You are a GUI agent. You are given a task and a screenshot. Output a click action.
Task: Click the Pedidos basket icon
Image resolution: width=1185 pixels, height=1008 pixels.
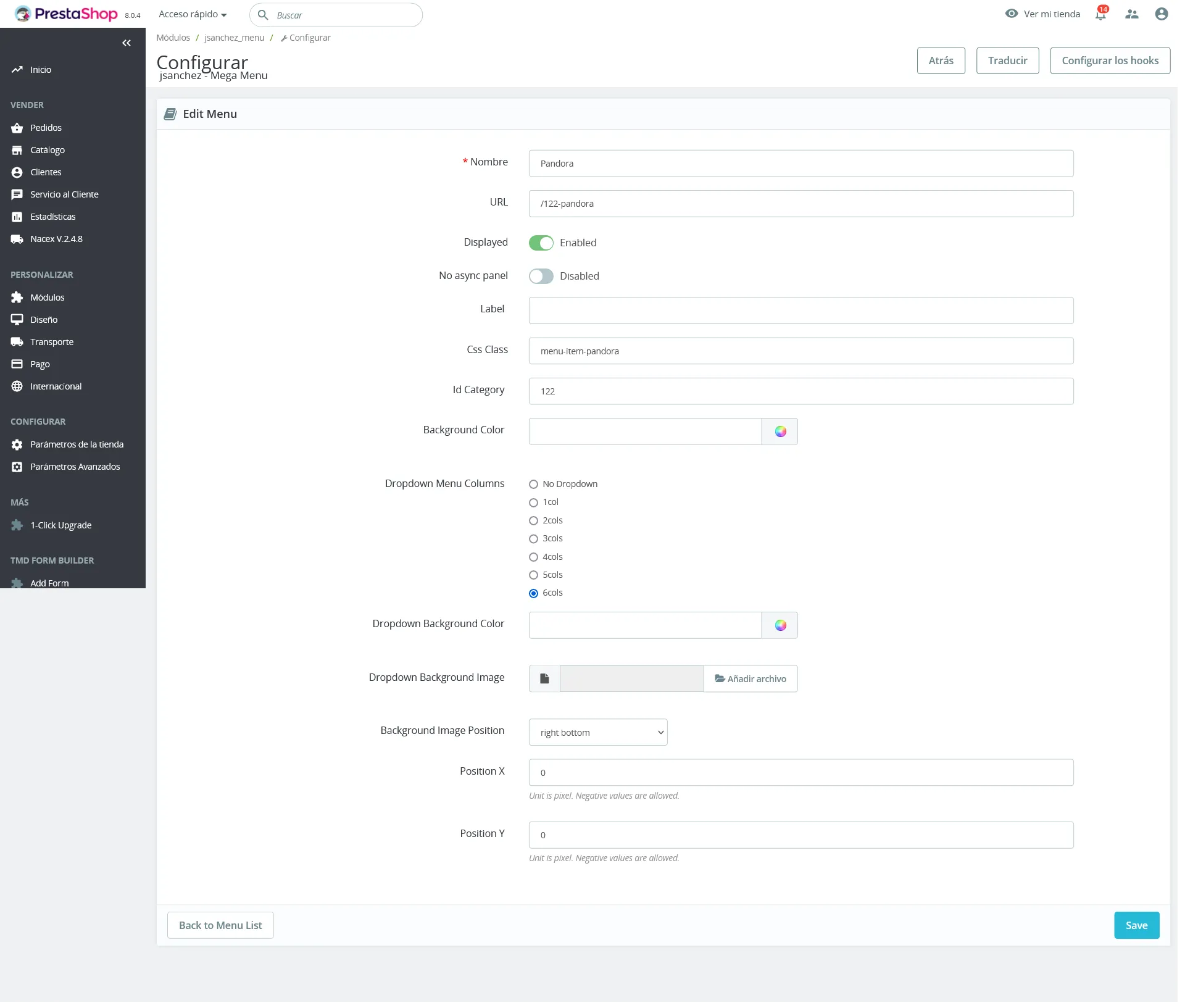(17, 128)
